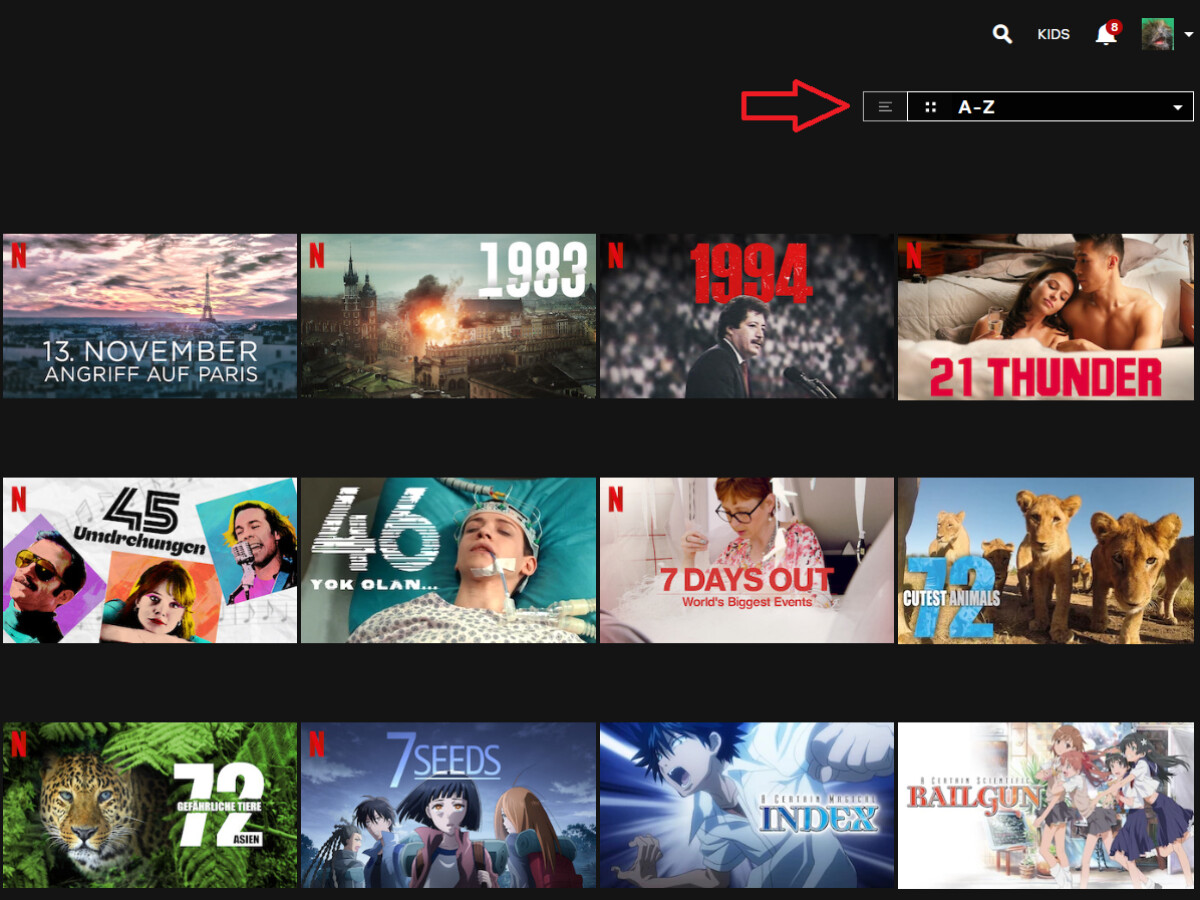The image size is (1200, 900).
Task: Select the 46 Yok Olan thumbnail
Action: click(448, 560)
